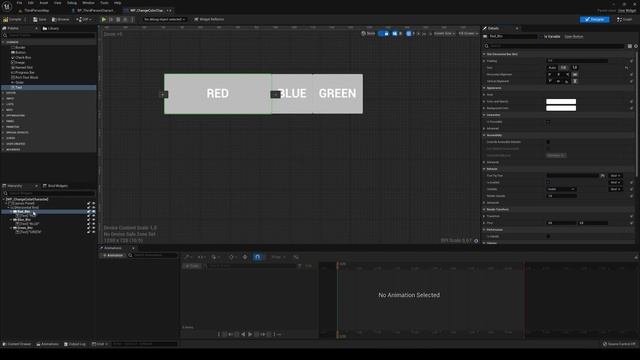Click the add Animation button
Viewport: 640px width, 360px height.
(x=113, y=255)
